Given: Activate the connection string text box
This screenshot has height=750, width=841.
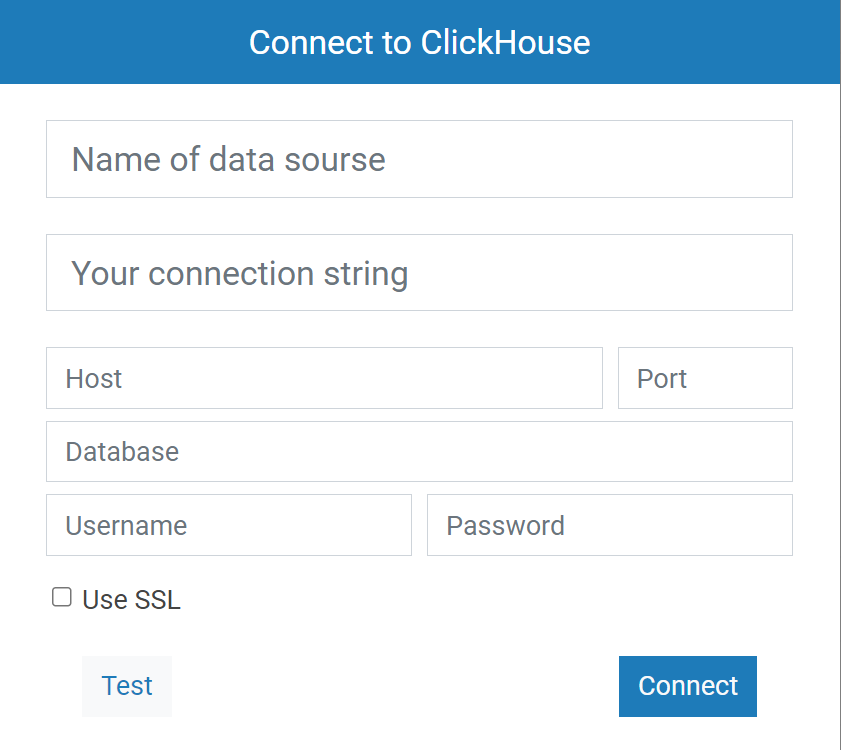Looking at the screenshot, I should [419, 273].
